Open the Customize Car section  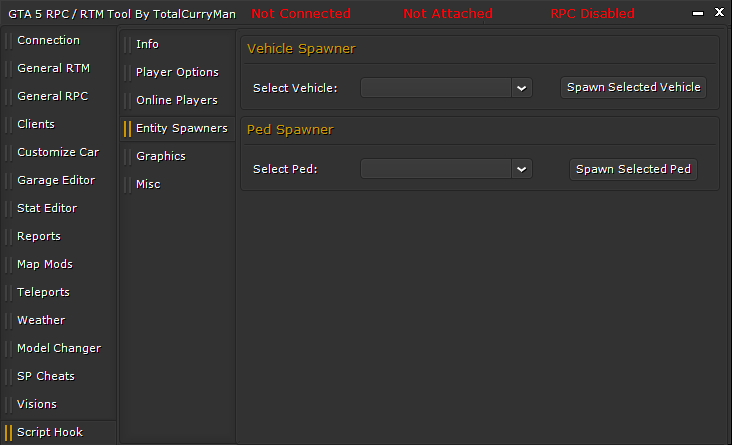[x=58, y=152]
